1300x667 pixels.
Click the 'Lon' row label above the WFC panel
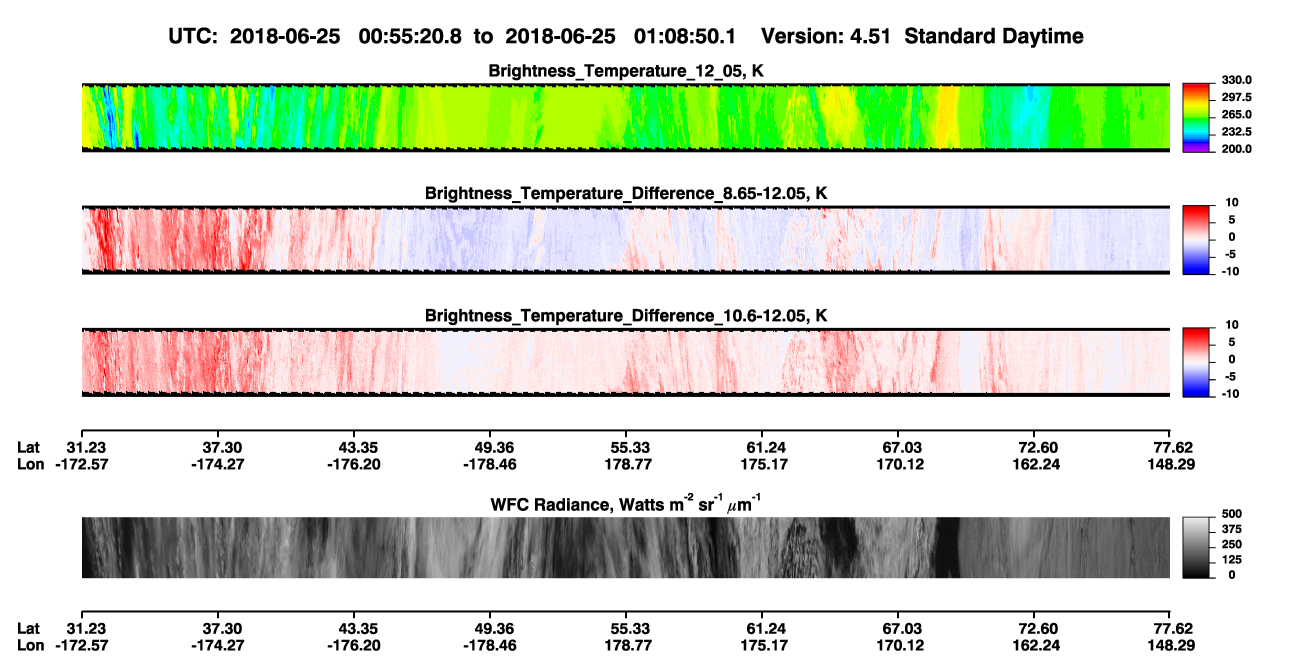pos(31,464)
